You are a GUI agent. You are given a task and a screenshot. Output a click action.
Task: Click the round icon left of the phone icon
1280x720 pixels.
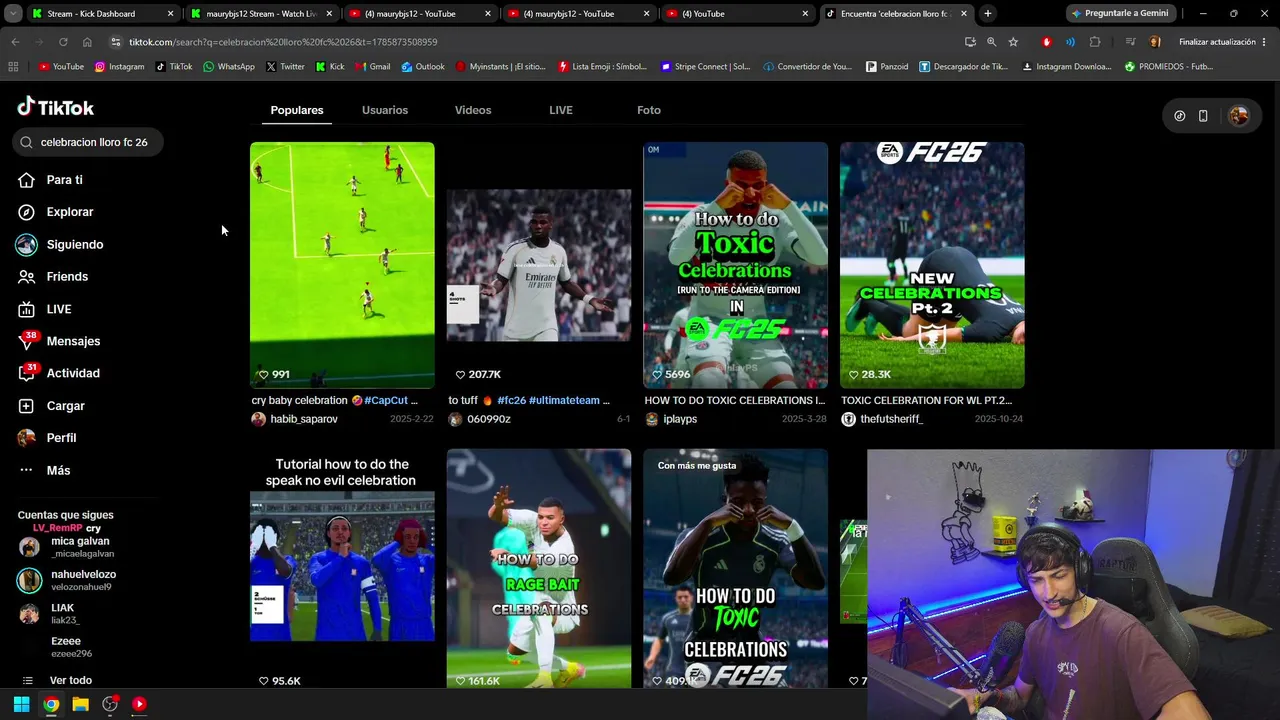pos(1180,116)
